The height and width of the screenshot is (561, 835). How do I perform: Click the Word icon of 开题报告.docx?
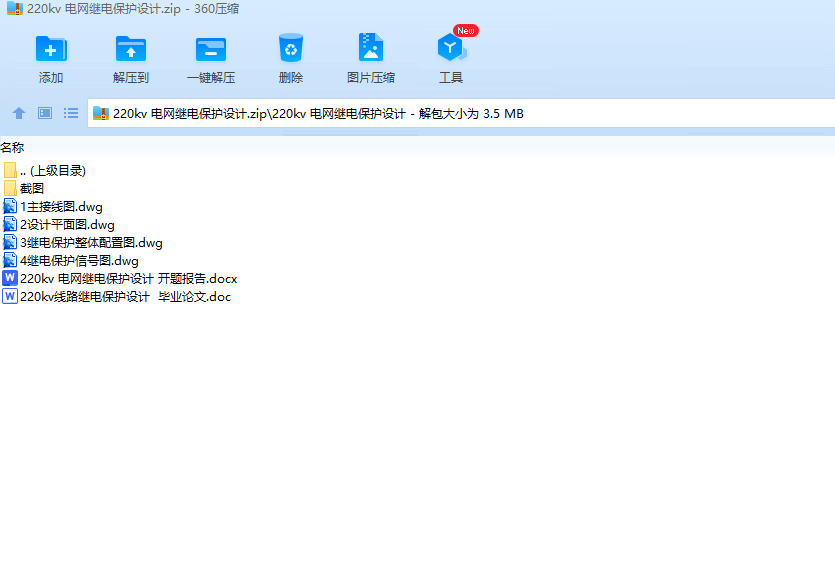(x=10, y=278)
